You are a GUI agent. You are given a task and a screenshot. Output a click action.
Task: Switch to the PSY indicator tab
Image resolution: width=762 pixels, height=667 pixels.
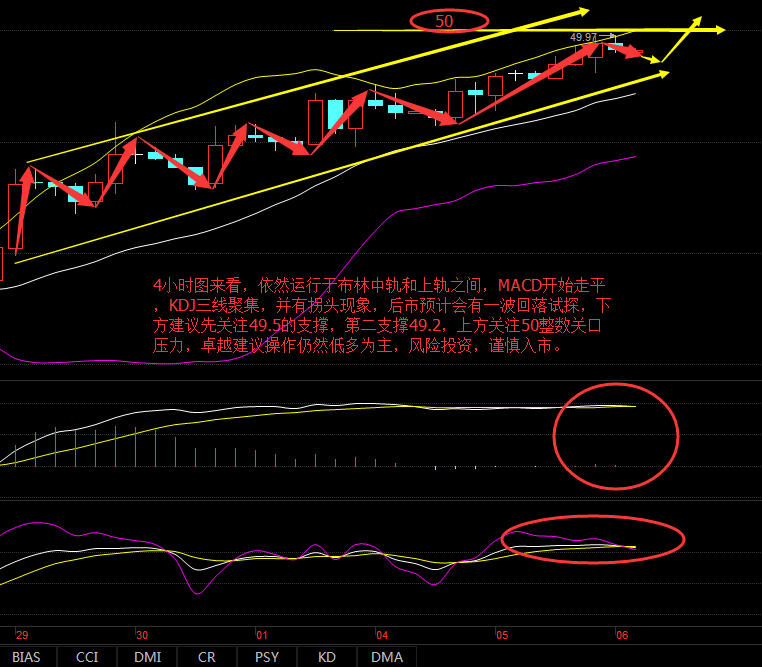click(x=267, y=657)
